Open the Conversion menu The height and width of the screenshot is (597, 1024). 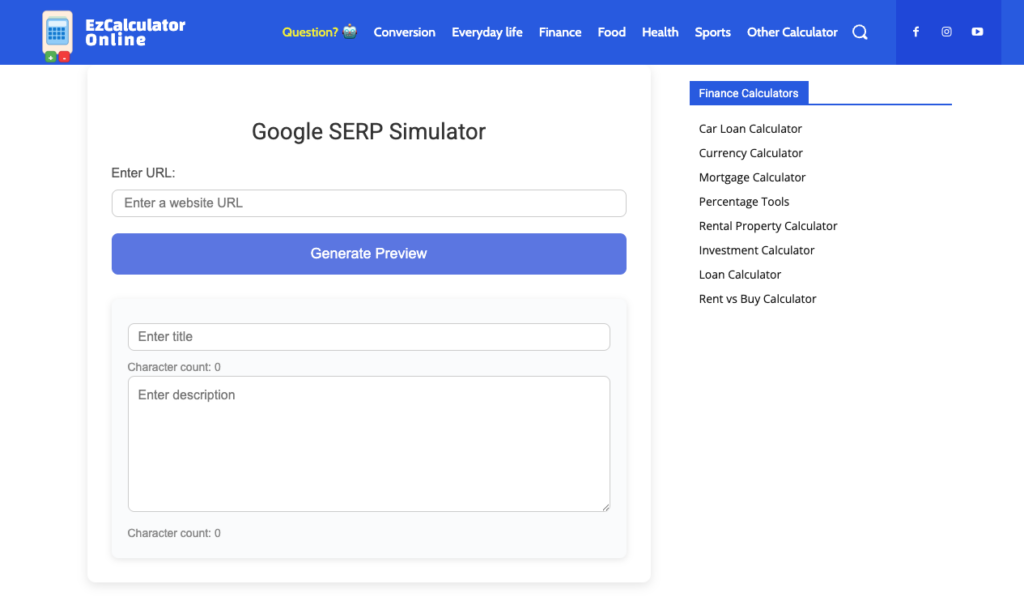coord(404,32)
